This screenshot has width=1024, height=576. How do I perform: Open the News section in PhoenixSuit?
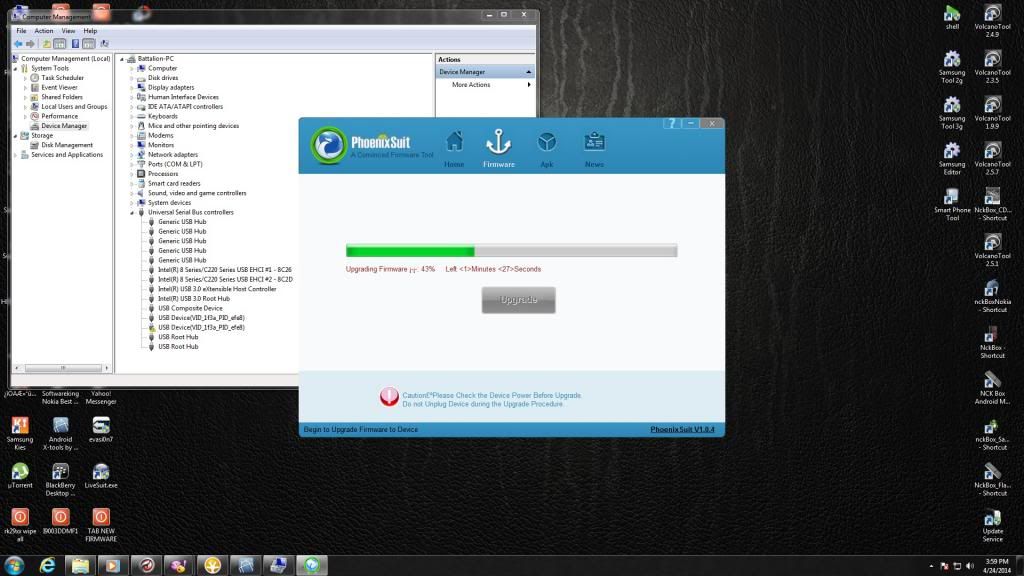[594, 149]
